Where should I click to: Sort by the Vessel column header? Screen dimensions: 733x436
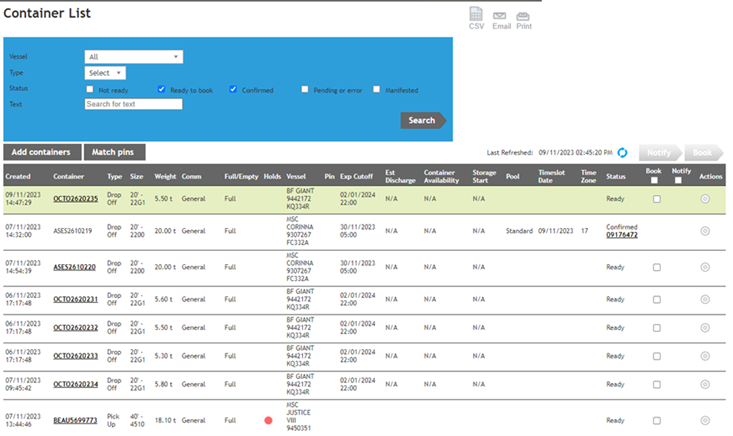pyautogui.click(x=296, y=176)
